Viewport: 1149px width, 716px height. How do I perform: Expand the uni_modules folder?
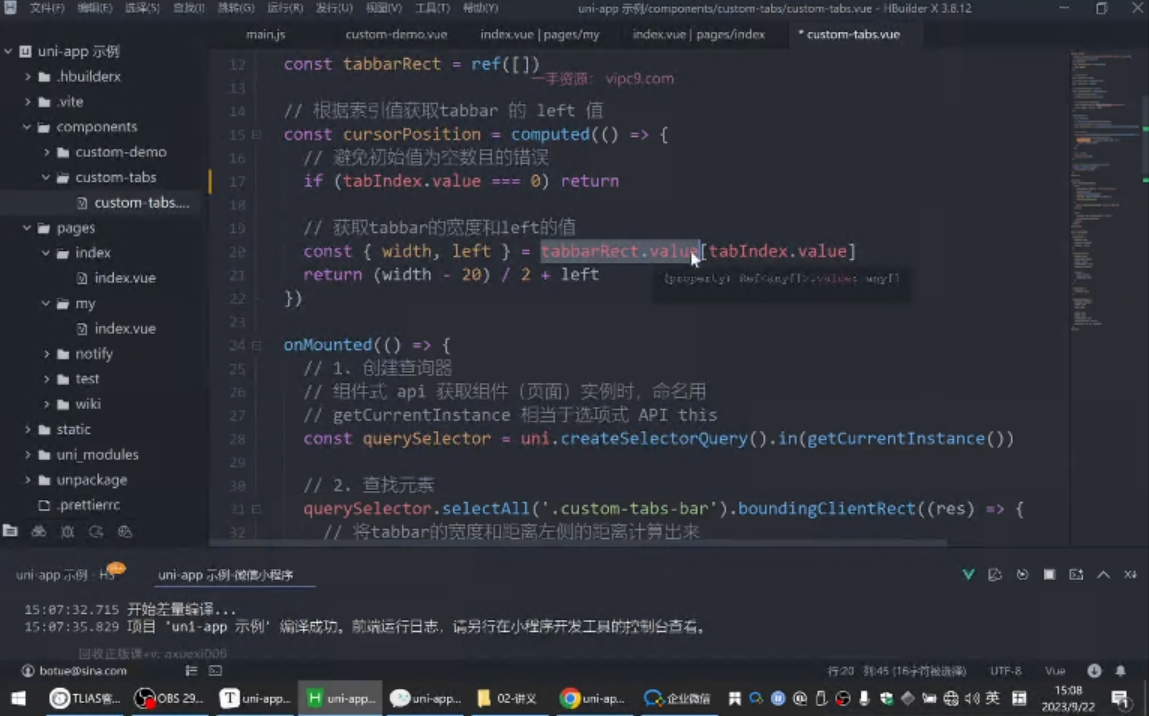point(27,454)
